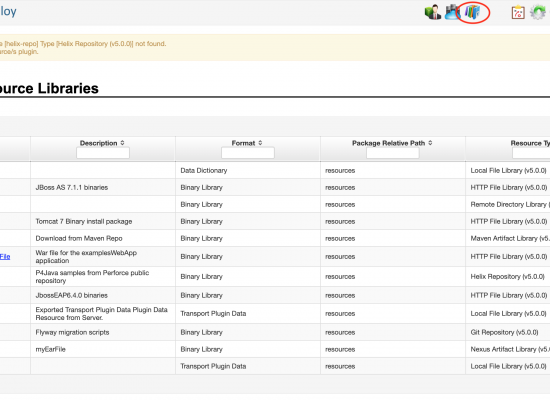
Task: Focus the Description filter box
Action: click(103, 153)
